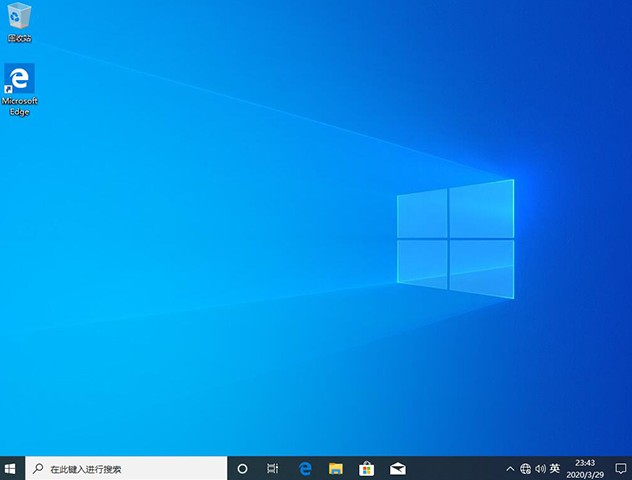Open the clock showing 23:43
Viewport: 632px width, 480px height.
coord(585,469)
